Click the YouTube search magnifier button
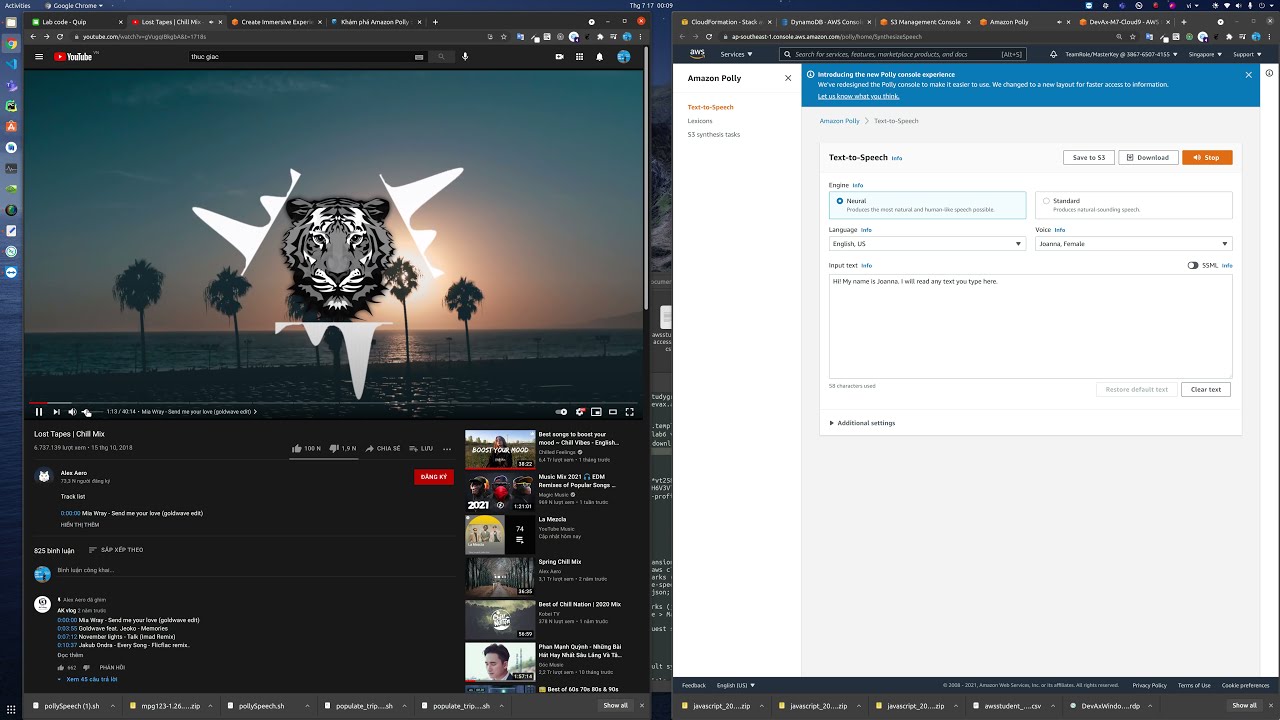Viewport: 1280px width, 720px height. (441, 57)
